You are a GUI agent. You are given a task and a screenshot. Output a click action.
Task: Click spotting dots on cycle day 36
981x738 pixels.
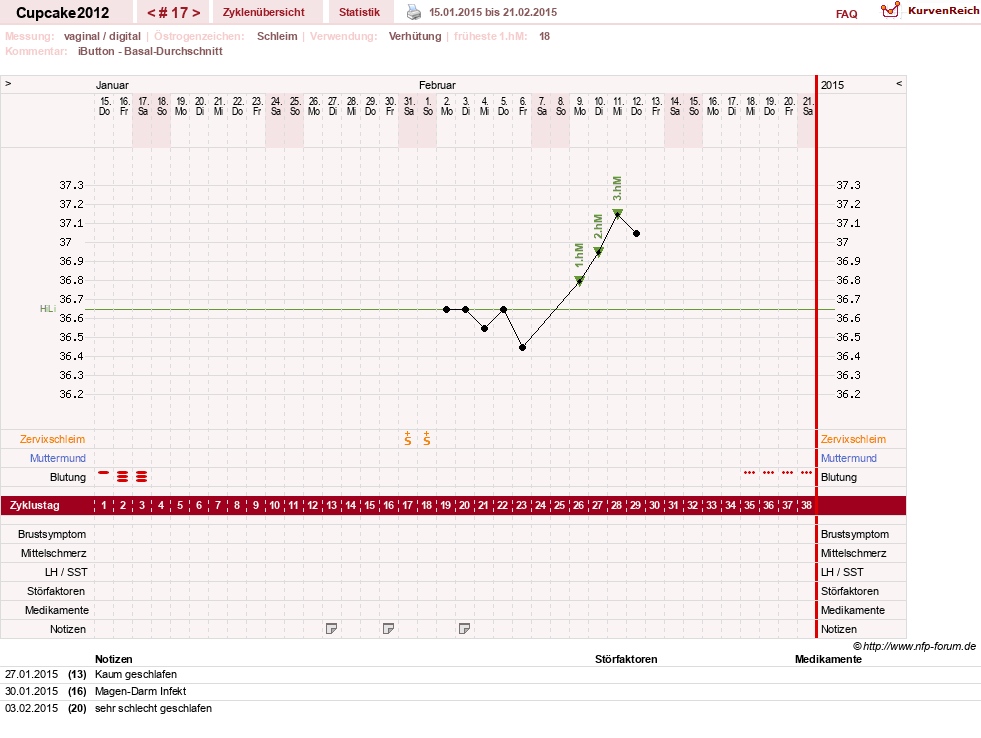[768, 473]
